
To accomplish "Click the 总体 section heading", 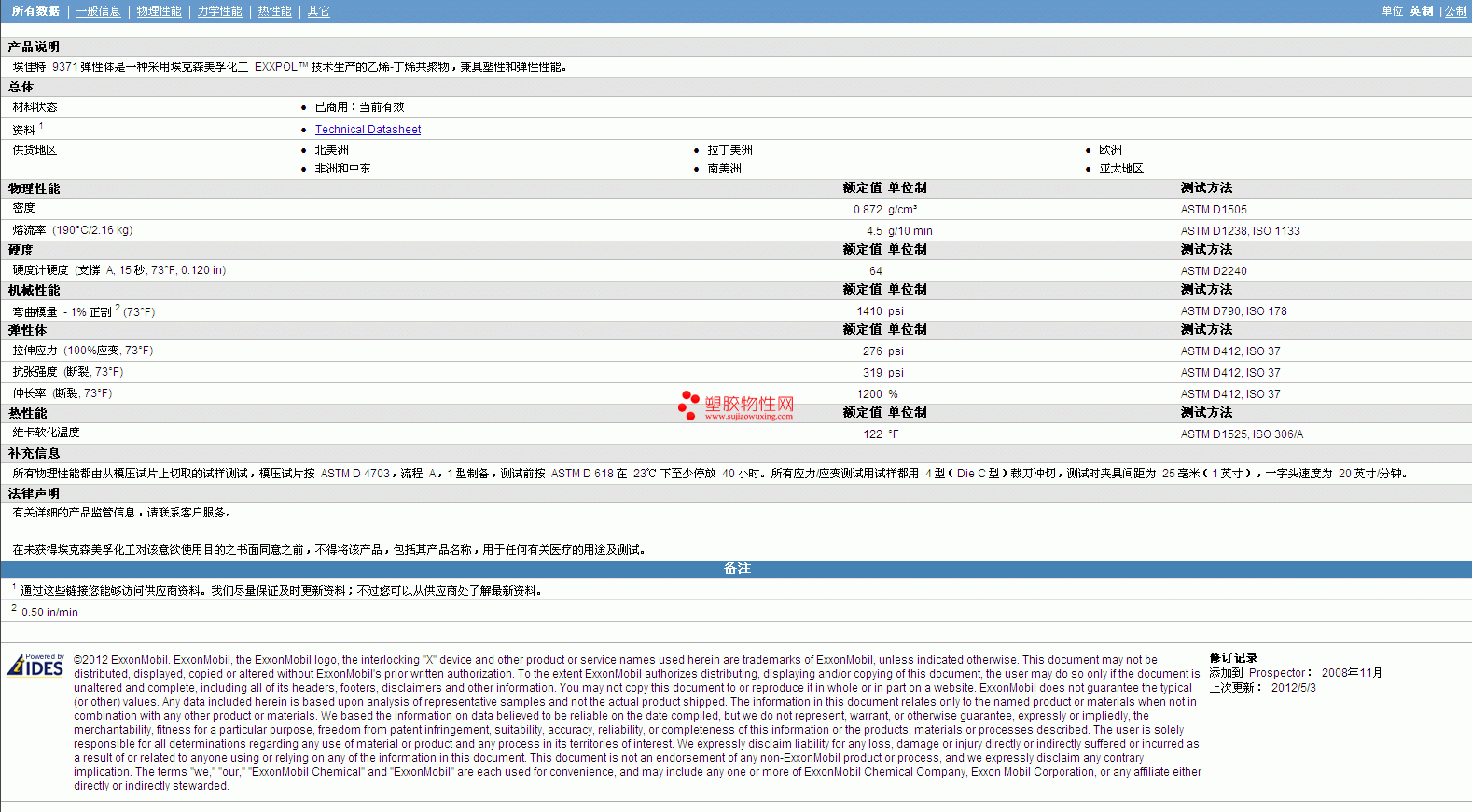I will point(21,87).
